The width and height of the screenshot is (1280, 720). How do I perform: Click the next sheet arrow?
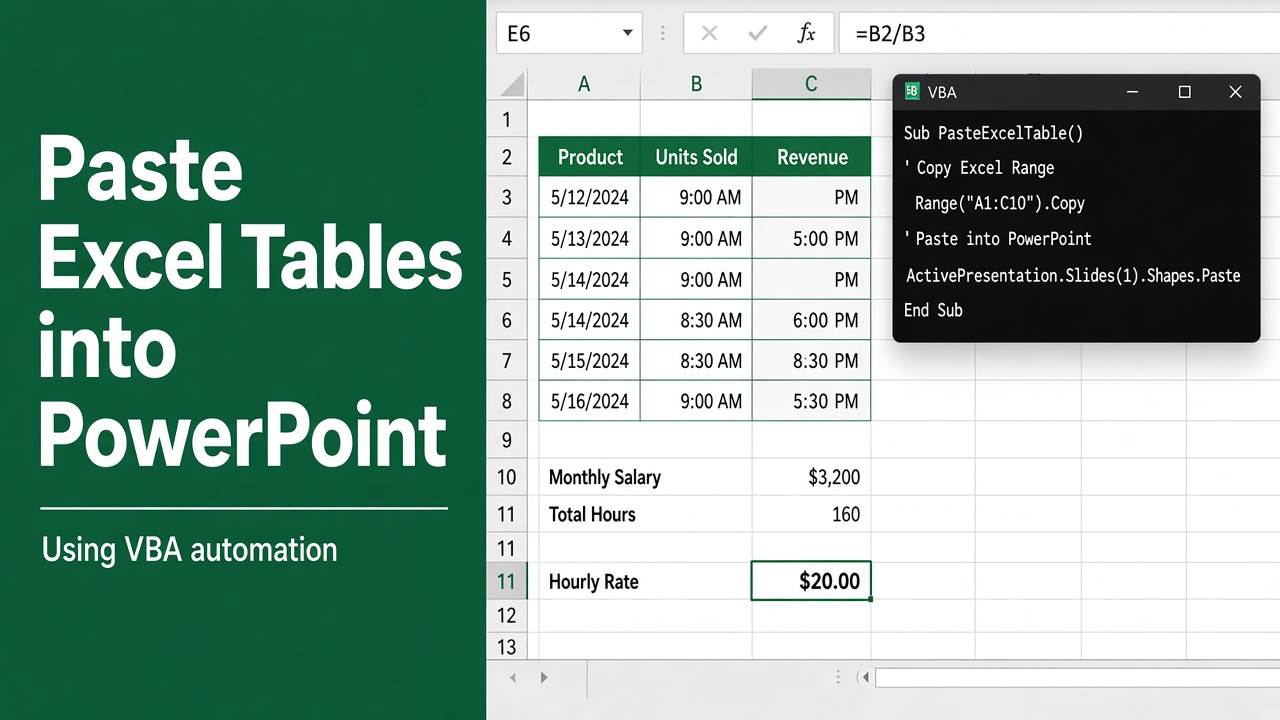(544, 678)
